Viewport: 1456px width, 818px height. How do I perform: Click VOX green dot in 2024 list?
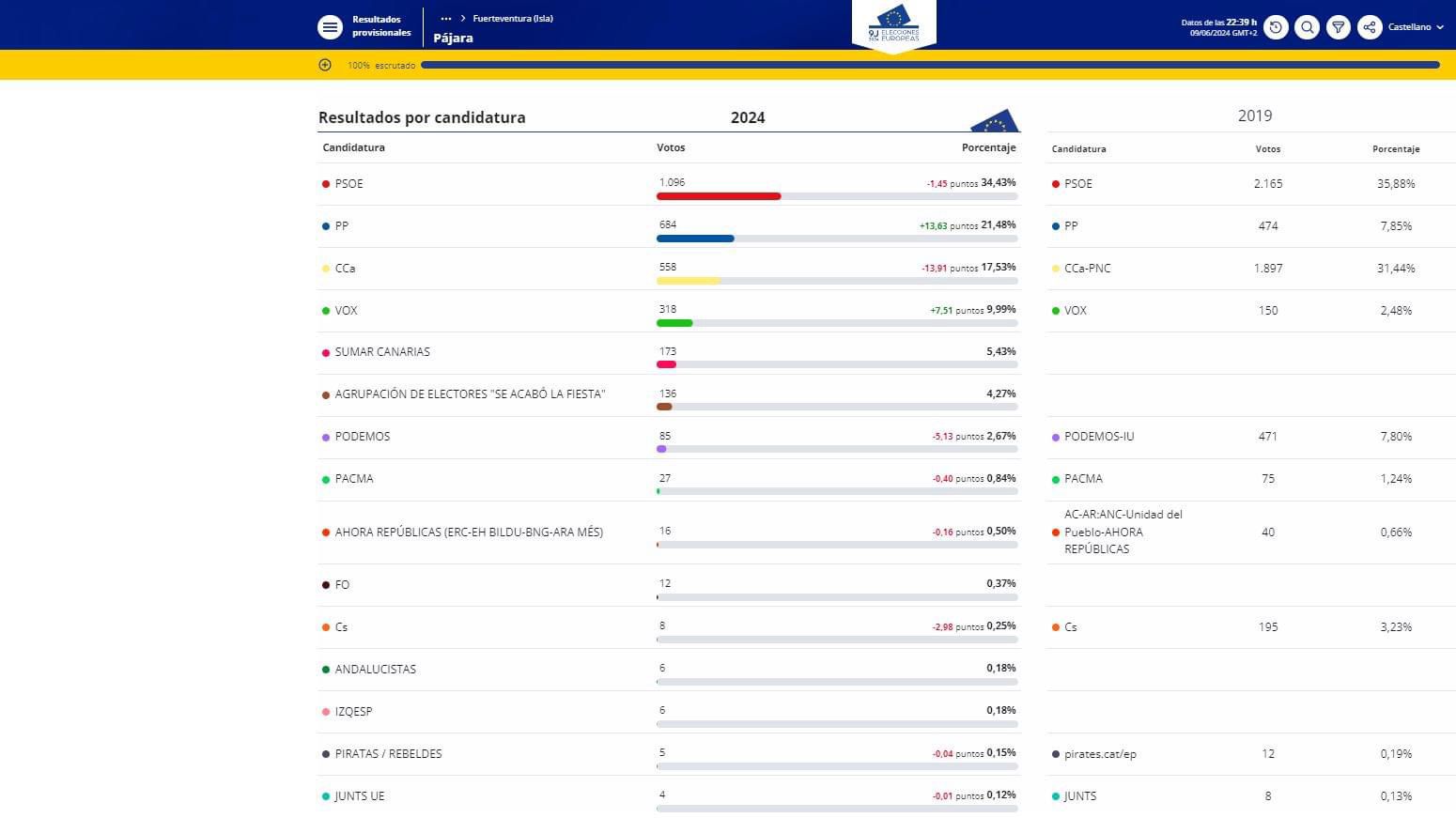(x=326, y=311)
